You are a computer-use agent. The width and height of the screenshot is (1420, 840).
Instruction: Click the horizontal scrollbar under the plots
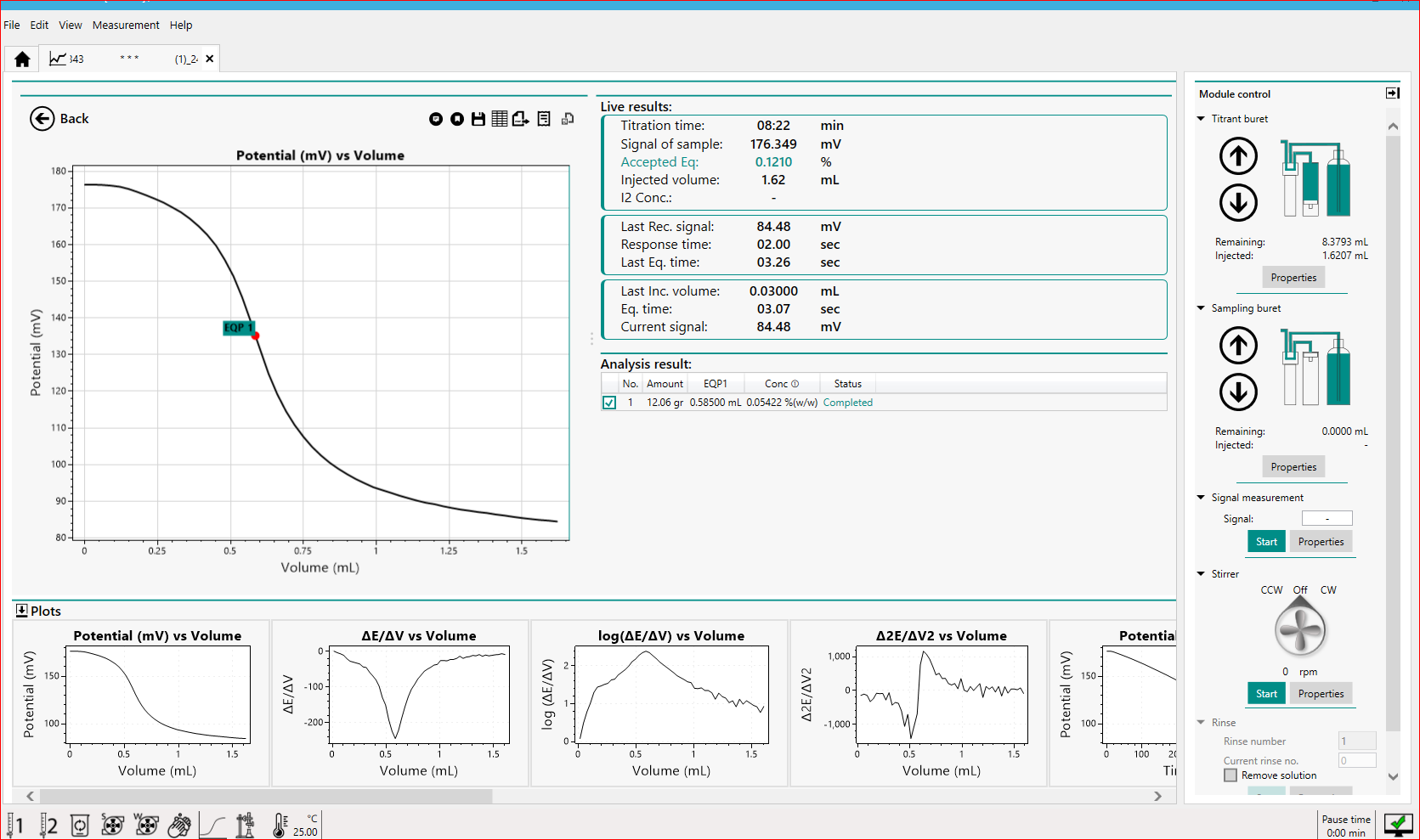click(x=265, y=796)
